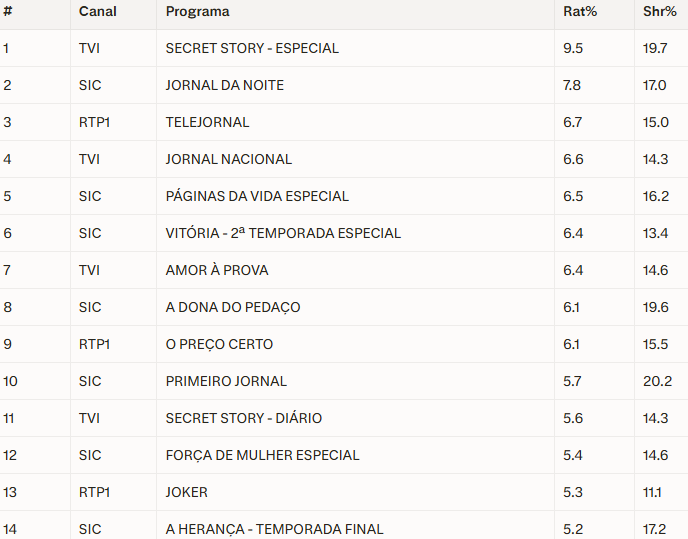Image resolution: width=688 pixels, height=539 pixels.
Task: Click the AMOR À PROVA program
Action: tap(217, 270)
